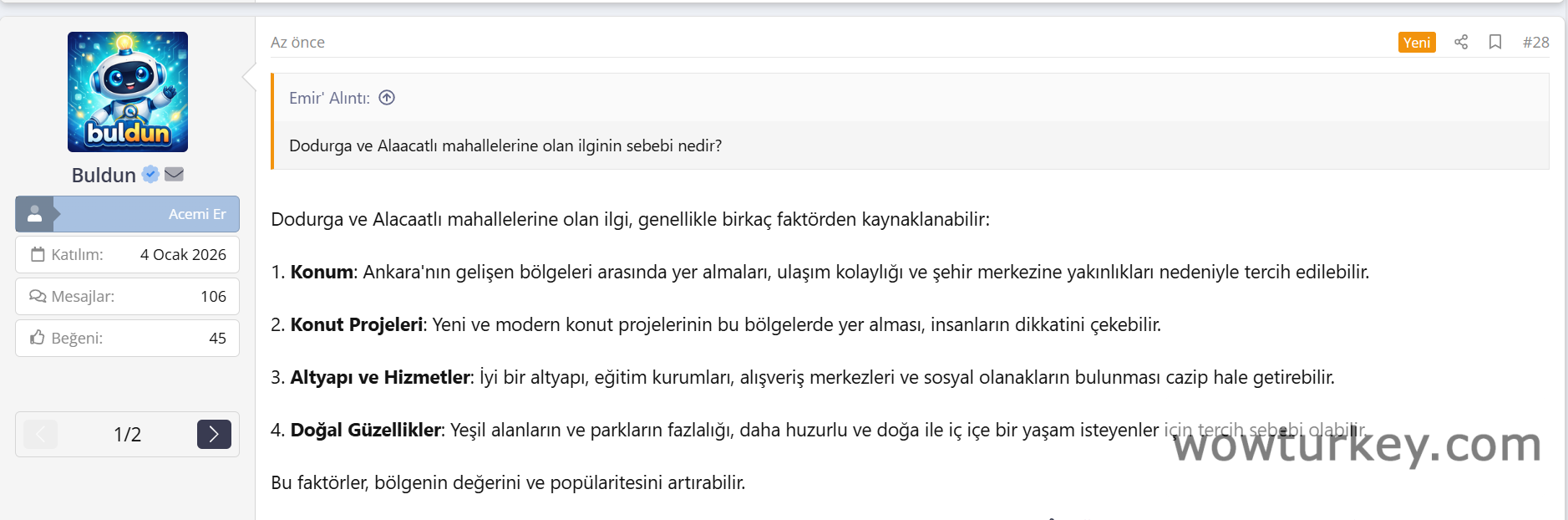This screenshot has width=1568, height=520.
Task: Click the "Emir' Alıntı:" quote header
Action: point(329,98)
